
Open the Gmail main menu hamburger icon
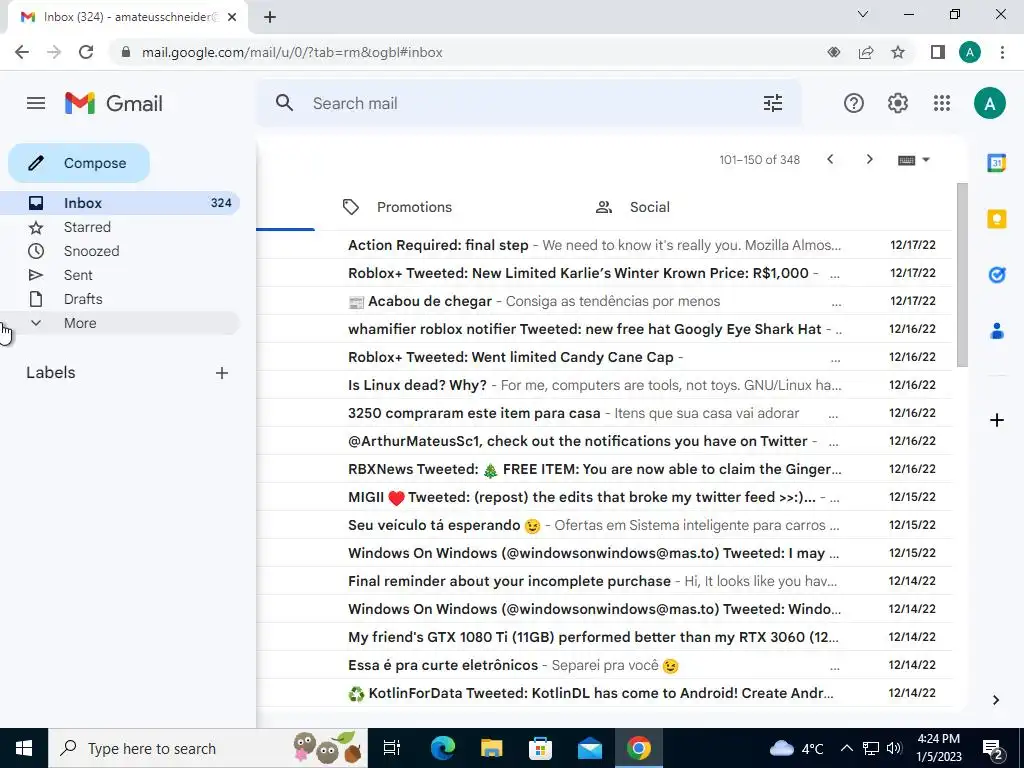coord(36,103)
